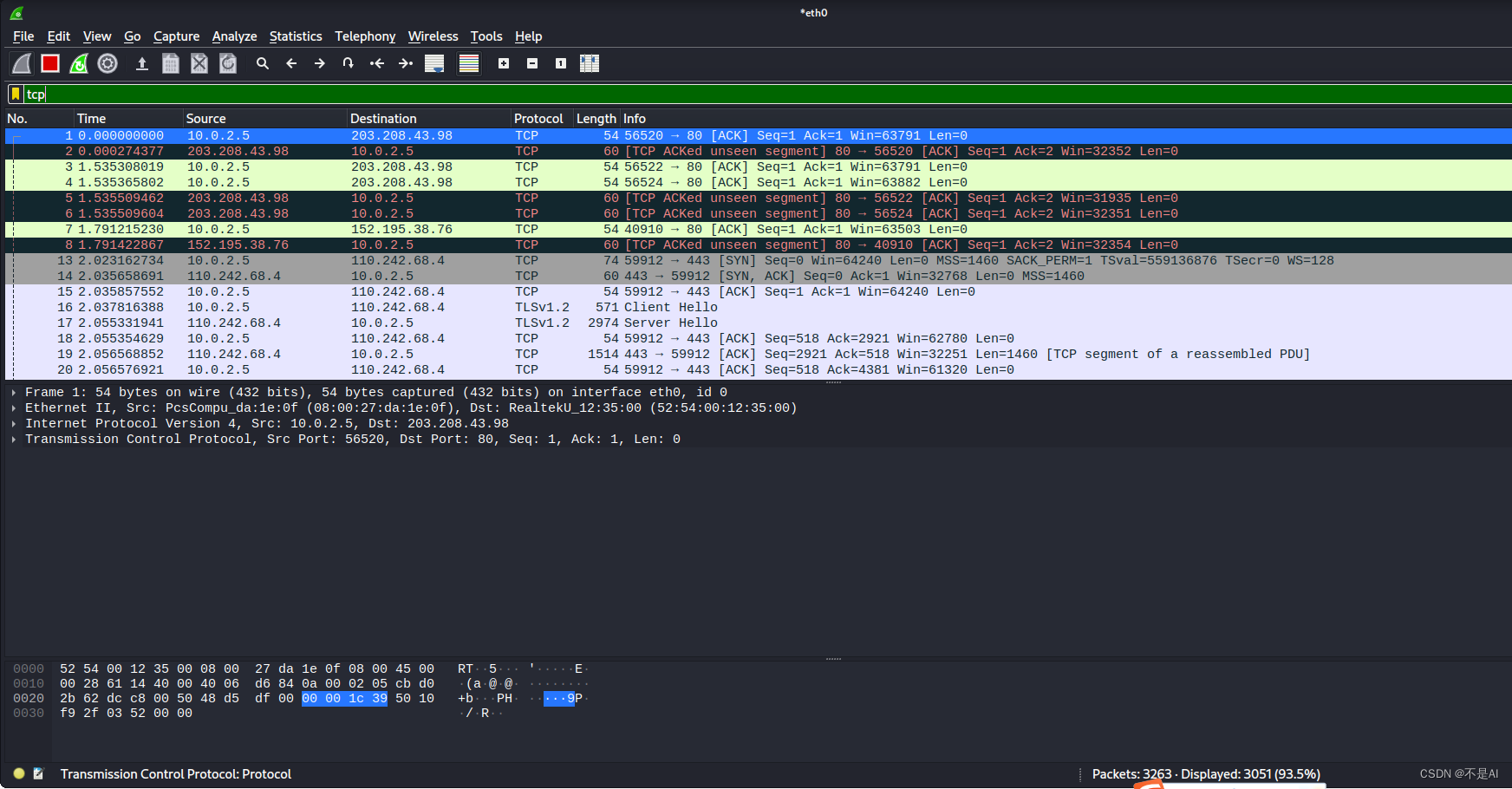Viewport: 1512px width, 789px height.
Task: Expand Internet Protocol Version 4 row
Action: 14,424
